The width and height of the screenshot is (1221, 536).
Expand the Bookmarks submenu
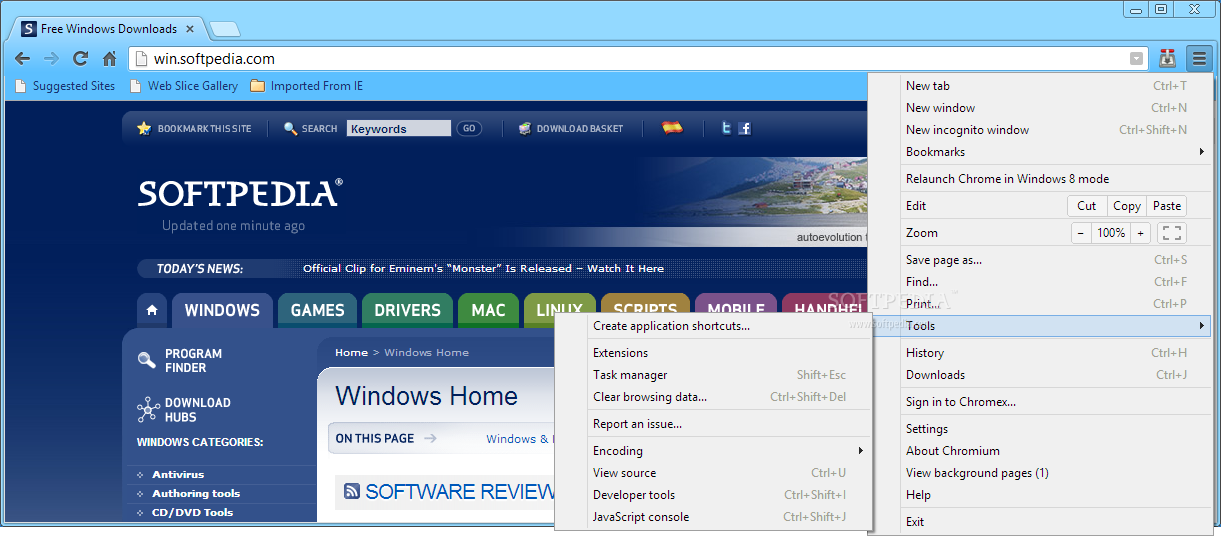tap(1040, 152)
